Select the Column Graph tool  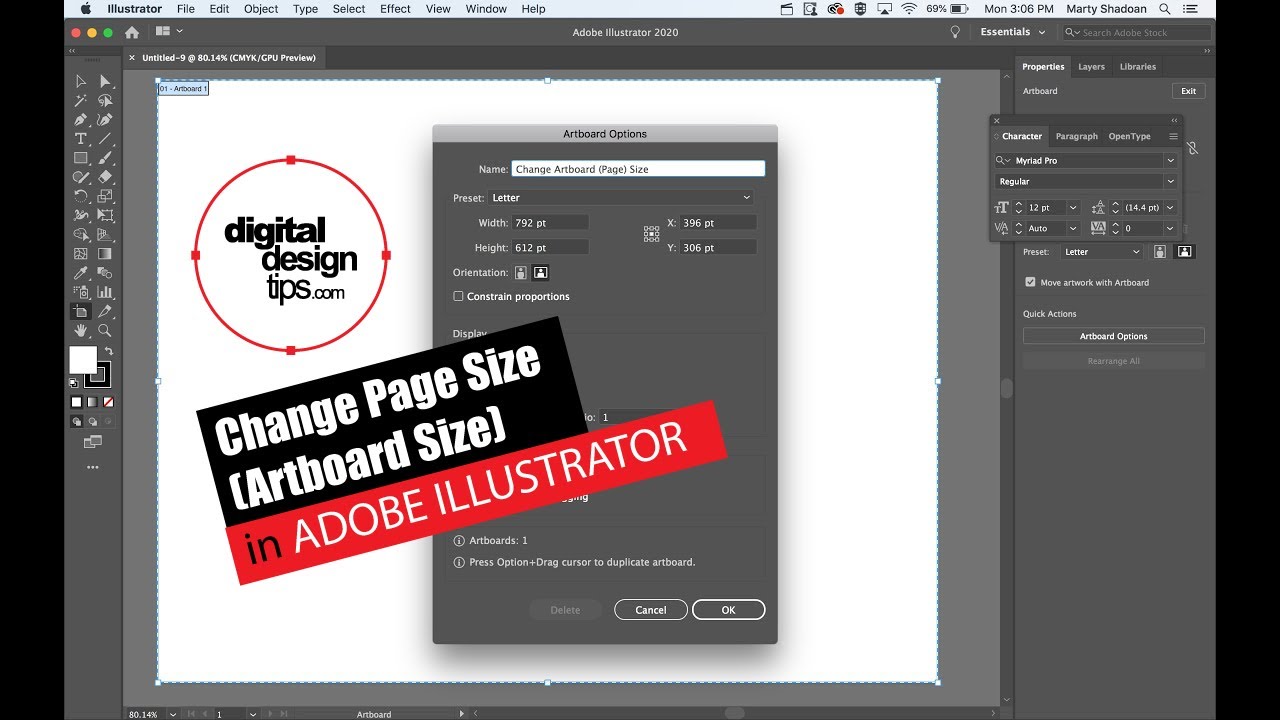pyautogui.click(x=105, y=292)
